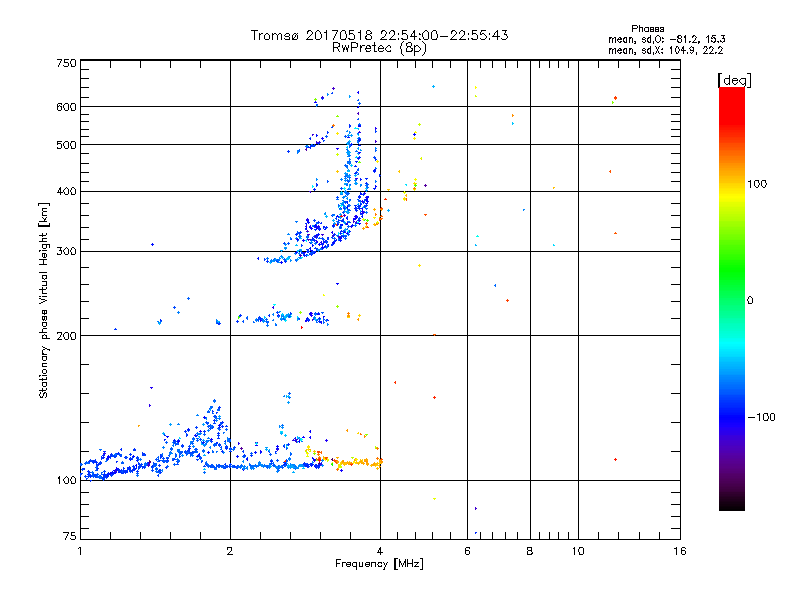Click the x-axis '1' tick label
The image size is (800, 600).
click(x=80, y=551)
